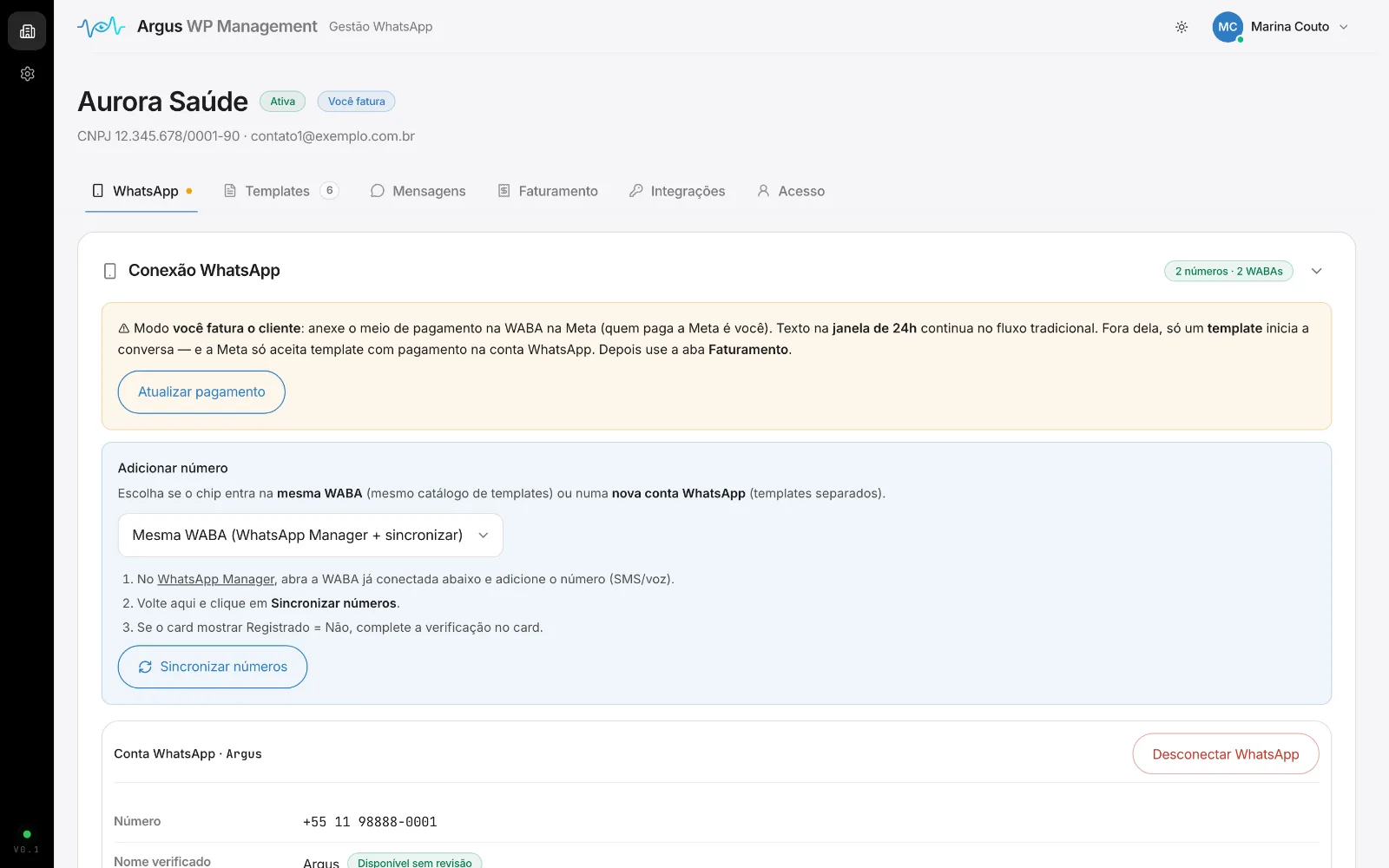
Task: Click the 'Você fatura' badge
Action: [x=356, y=102]
